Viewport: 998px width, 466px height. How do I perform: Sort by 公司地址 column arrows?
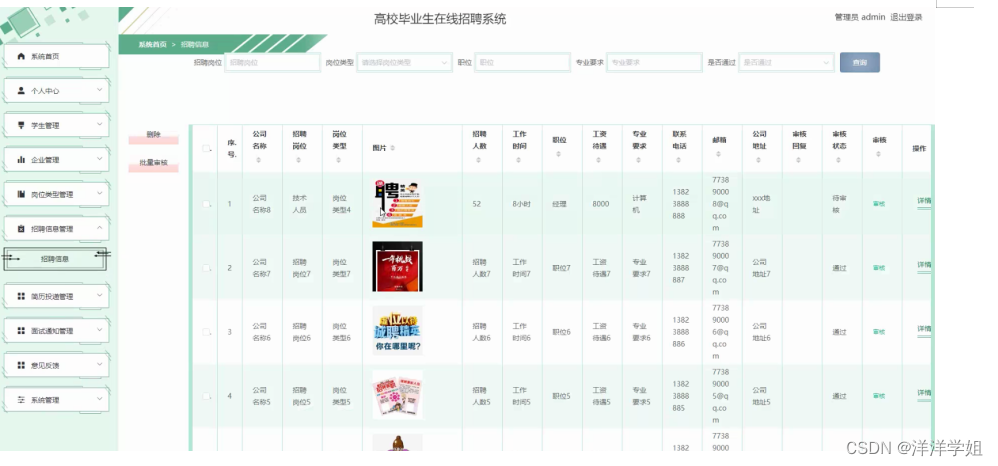pos(759,160)
